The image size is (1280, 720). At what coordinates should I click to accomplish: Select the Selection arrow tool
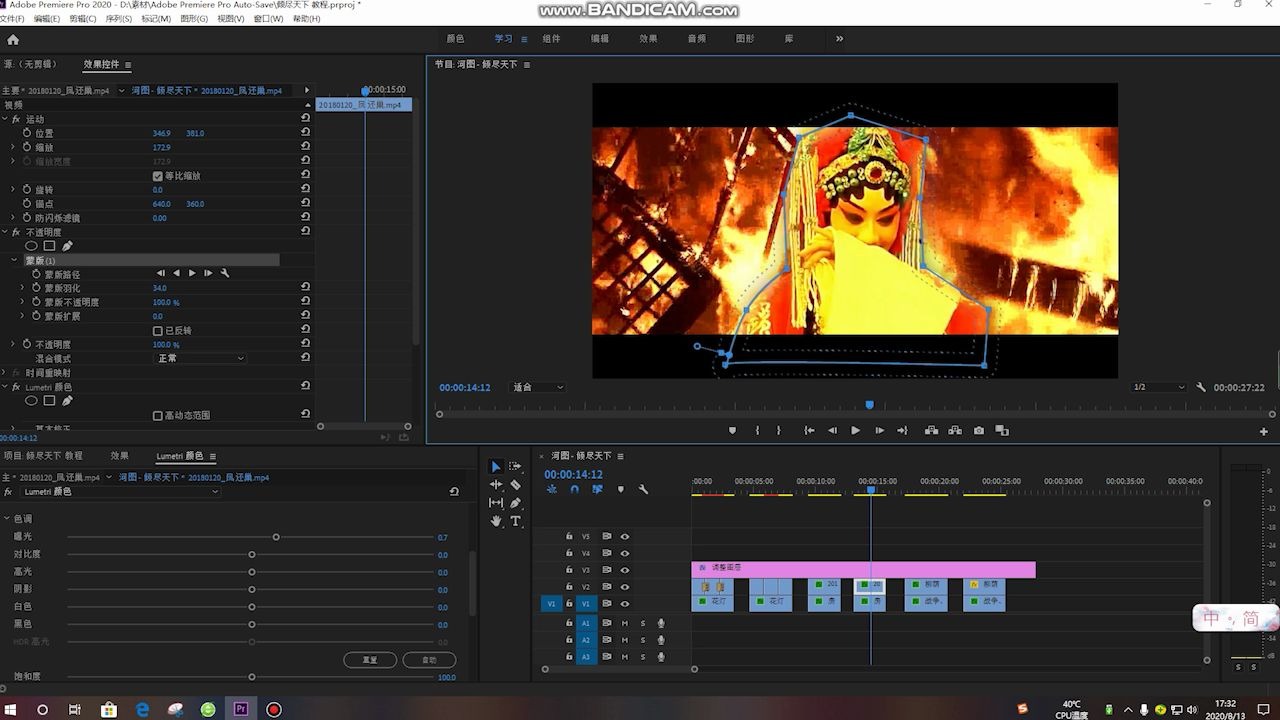tap(495, 466)
